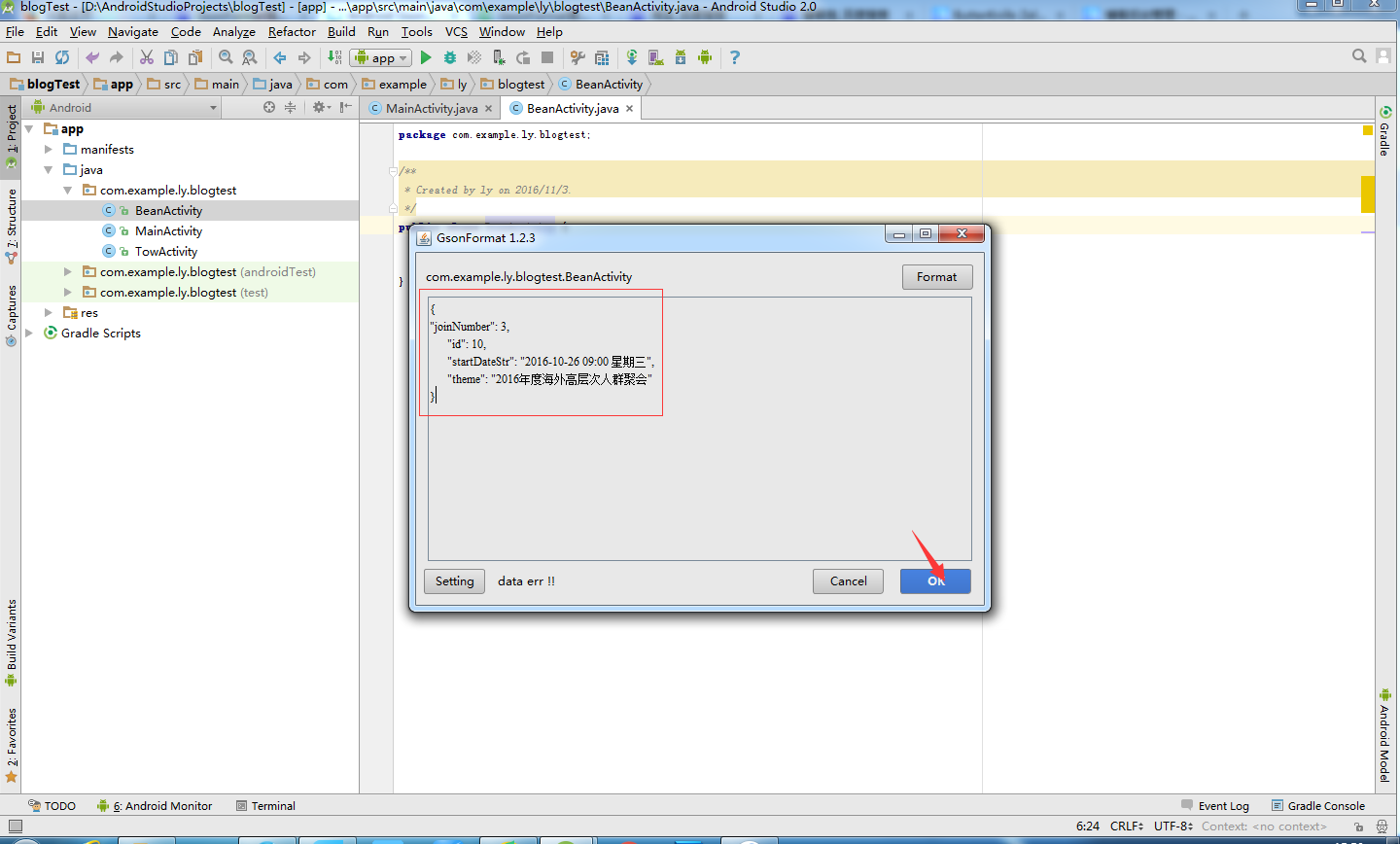Click the Make Project icon
1400x844 pixels.
click(x=334, y=57)
